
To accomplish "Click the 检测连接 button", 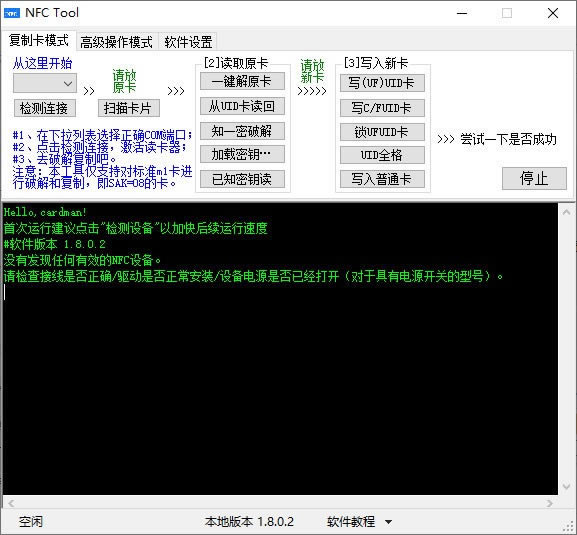I will pos(45,108).
